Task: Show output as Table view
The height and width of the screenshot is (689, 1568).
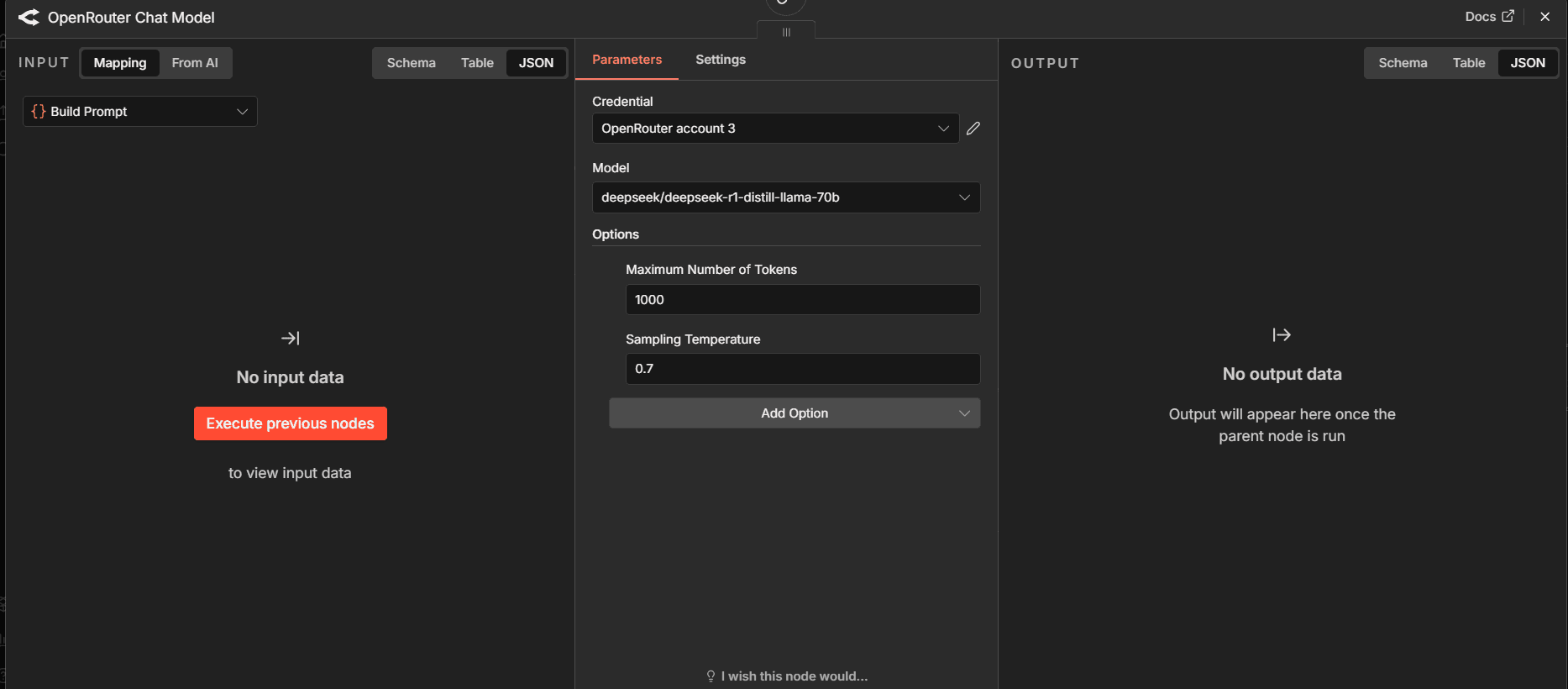Action: (1469, 63)
